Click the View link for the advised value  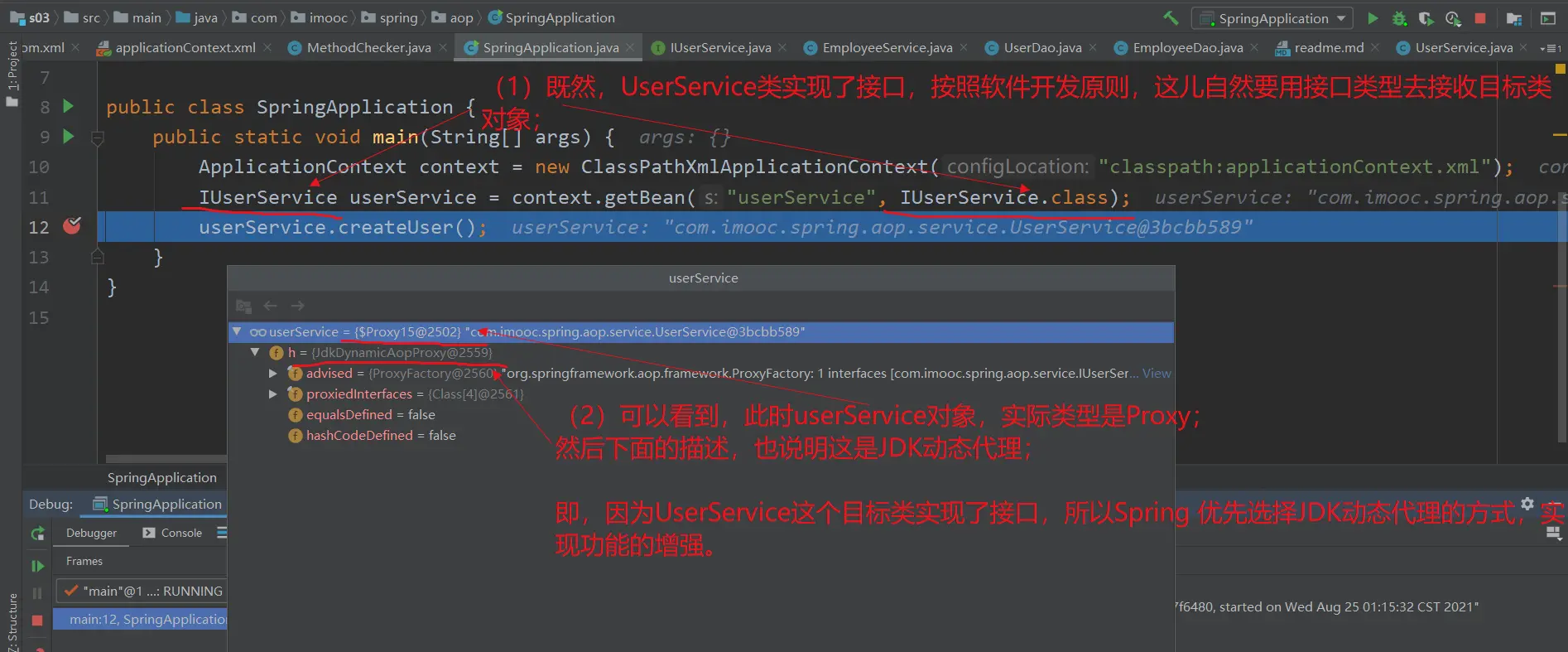(1157, 373)
